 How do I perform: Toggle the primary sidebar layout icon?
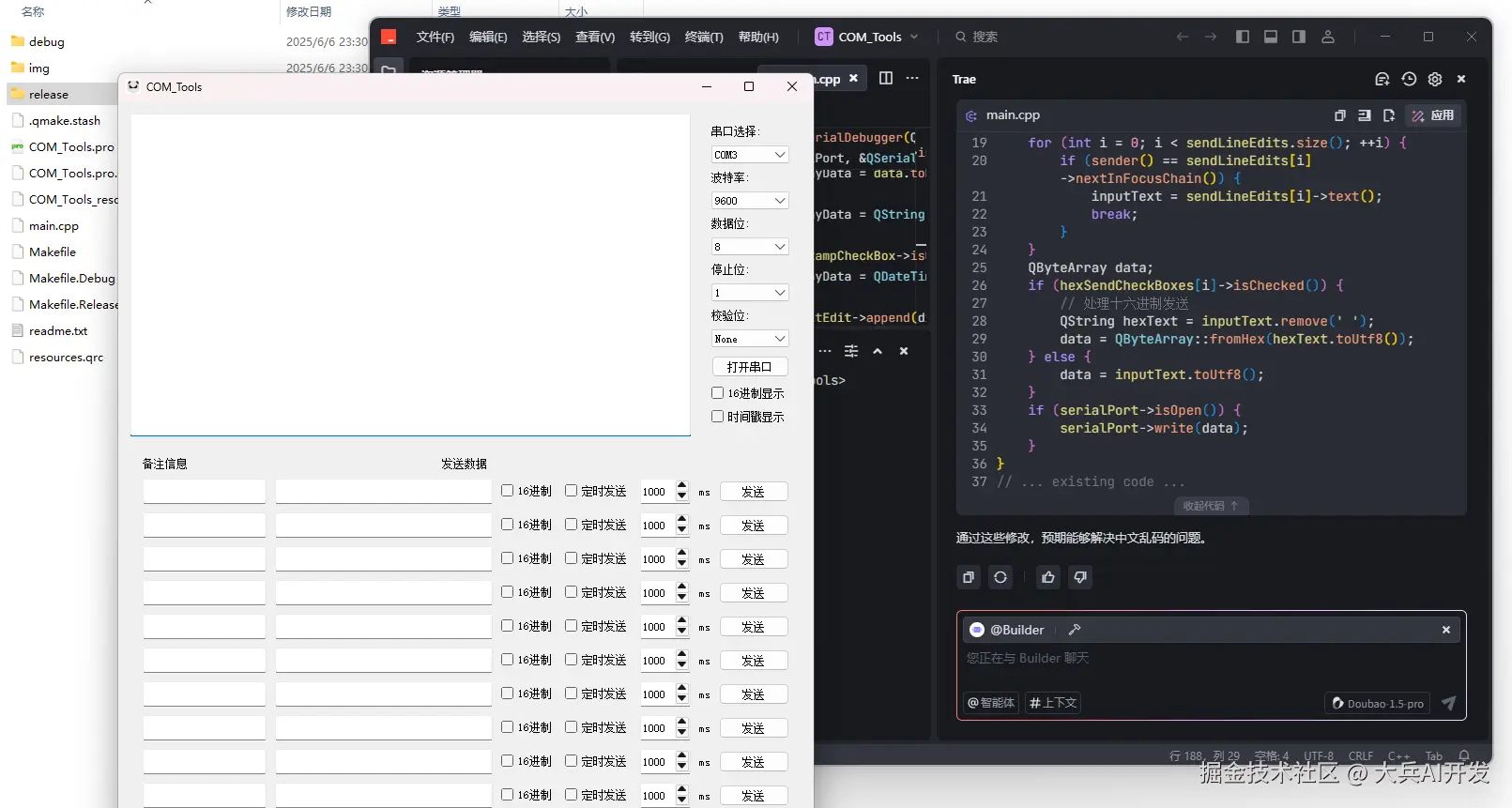point(1243,37)
